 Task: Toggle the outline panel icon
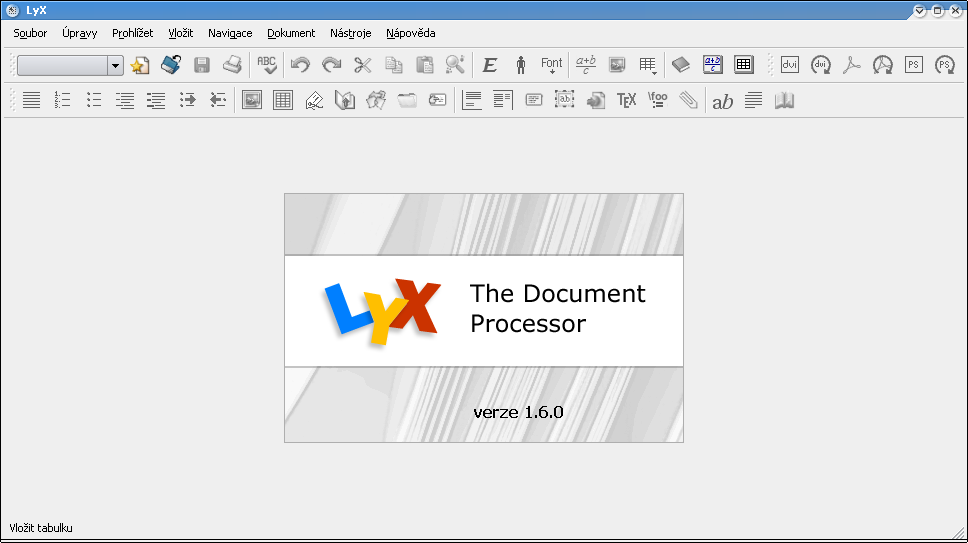[681, 65]
